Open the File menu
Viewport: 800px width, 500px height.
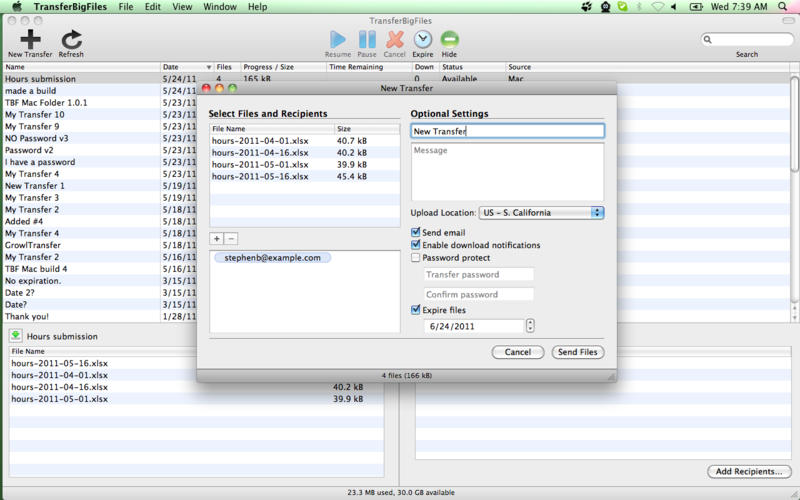[126, 7]
